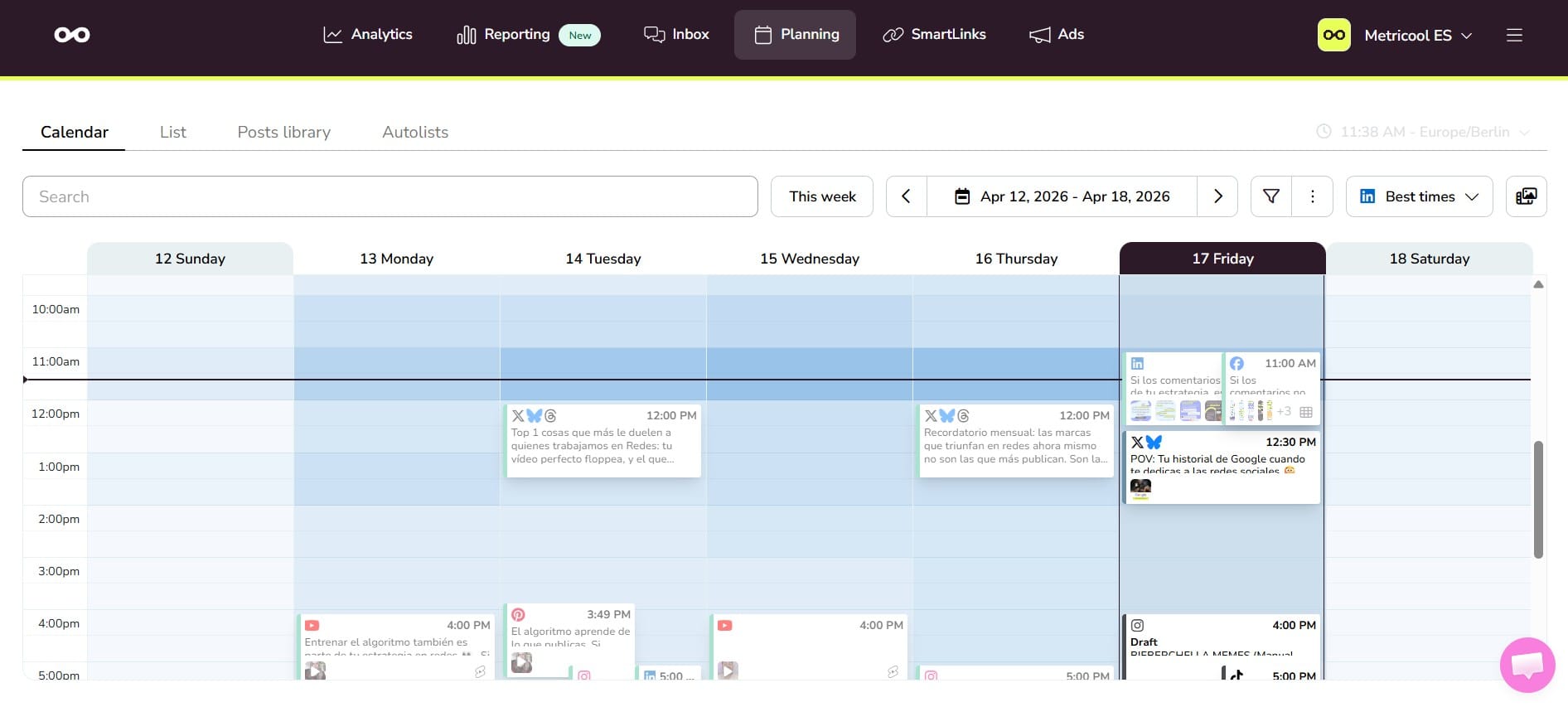Screen dimensions: 1568x707
Task: Switch to the Autolists tab
Action: click(x=415, y=132)
